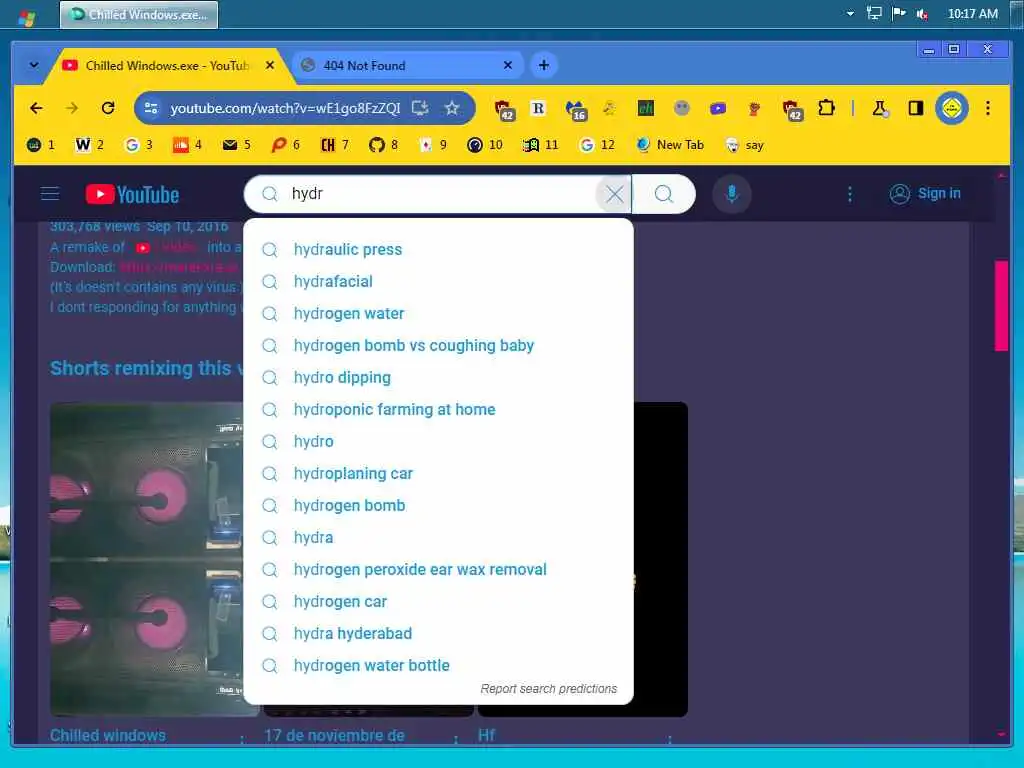Click the page vertical scrollbar thumb

[1001, 306]
